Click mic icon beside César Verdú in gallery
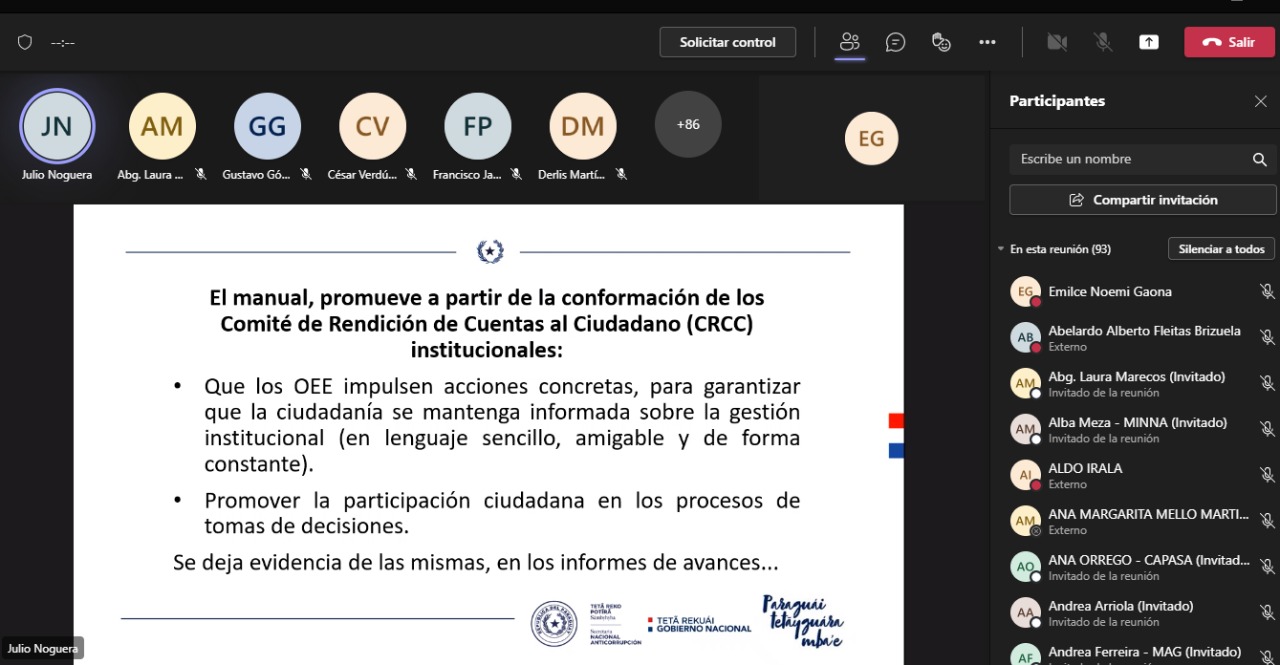The height and width of the screenshot is (665, 1280). coord(411,174)
